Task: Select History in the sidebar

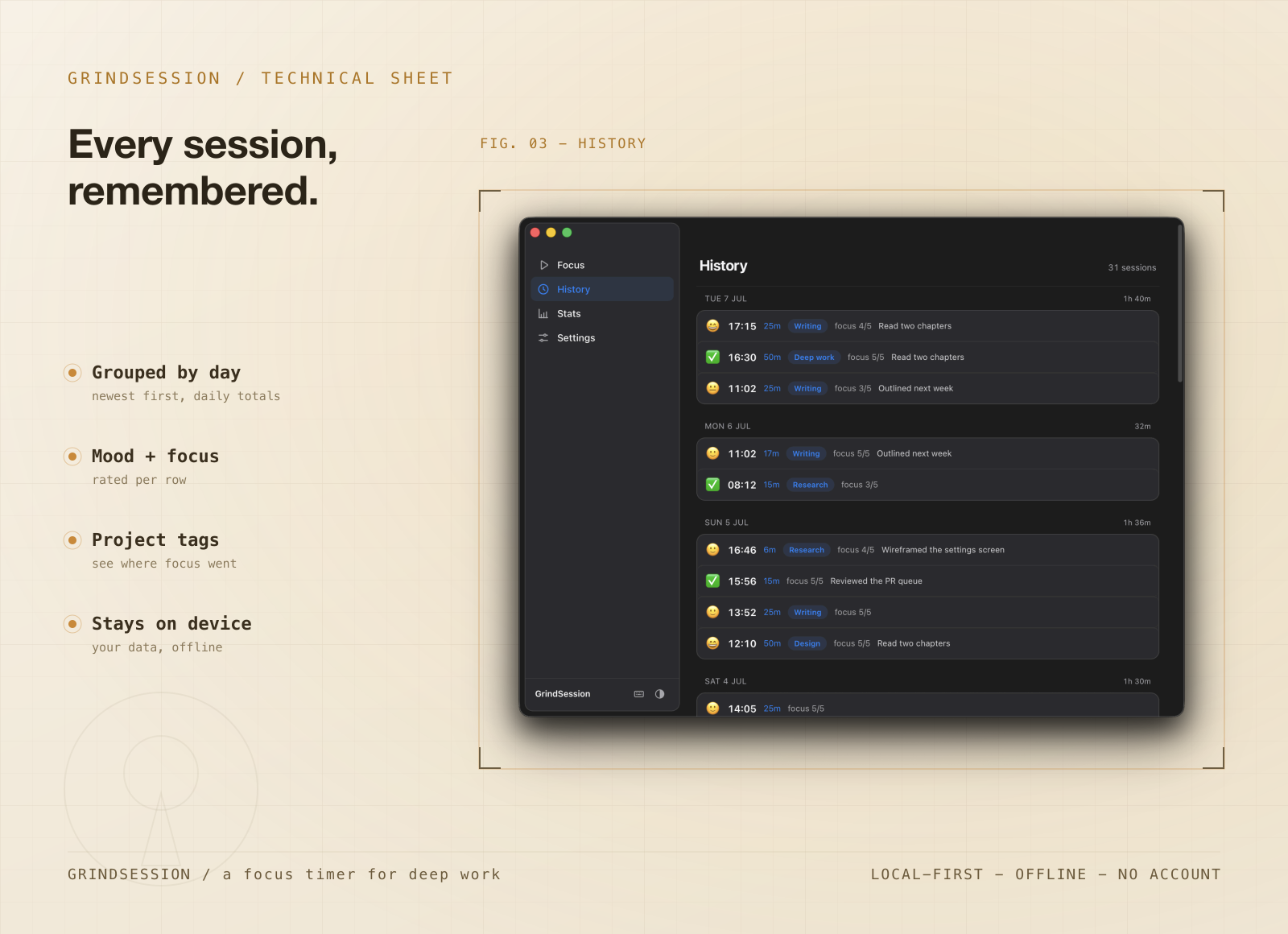Action: pos(601,289)
